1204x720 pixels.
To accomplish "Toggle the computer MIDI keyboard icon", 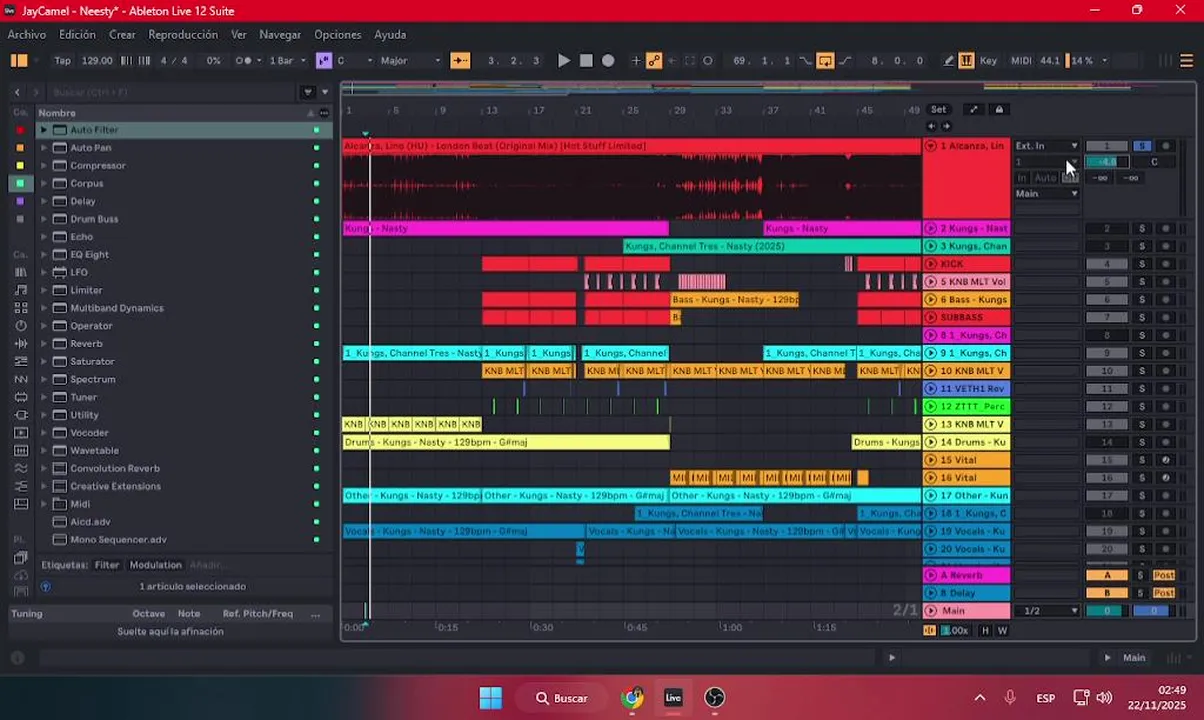I will 966,61.
